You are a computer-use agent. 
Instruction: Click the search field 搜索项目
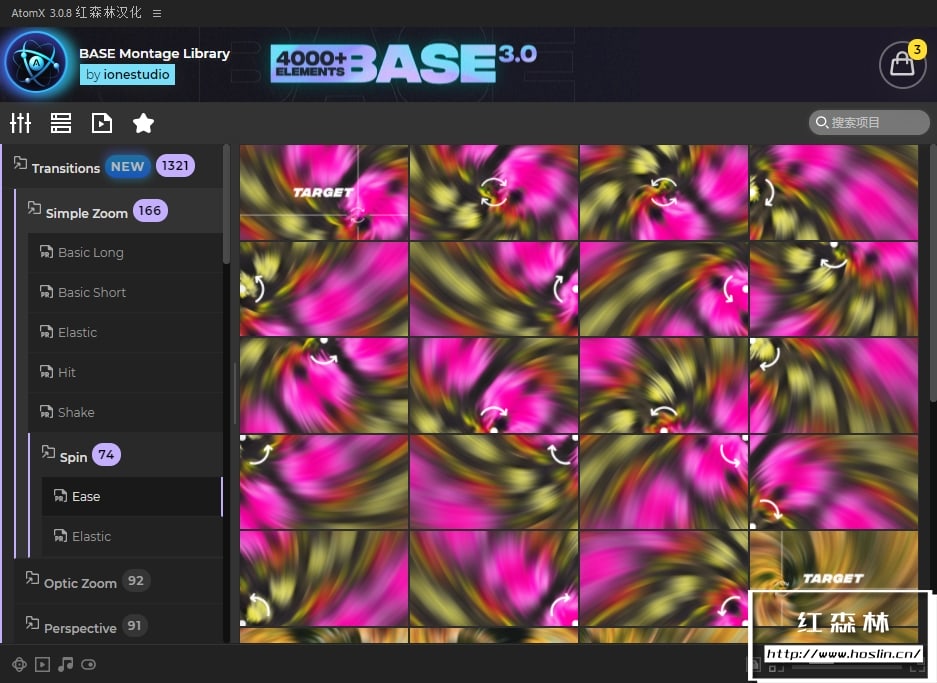869,122
